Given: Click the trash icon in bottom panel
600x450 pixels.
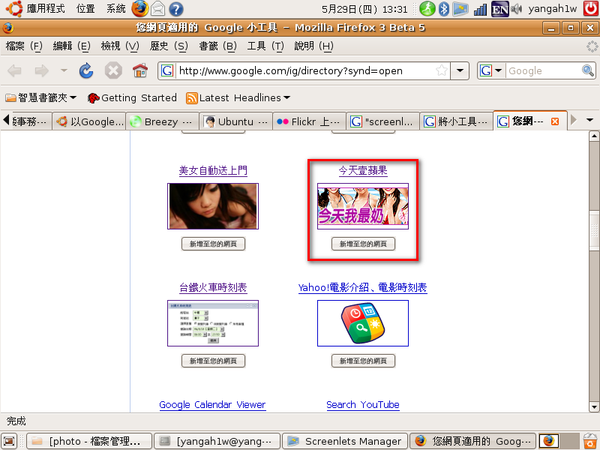Looking at the screenshot, I should pyautogui.click(x=591, y=441).
